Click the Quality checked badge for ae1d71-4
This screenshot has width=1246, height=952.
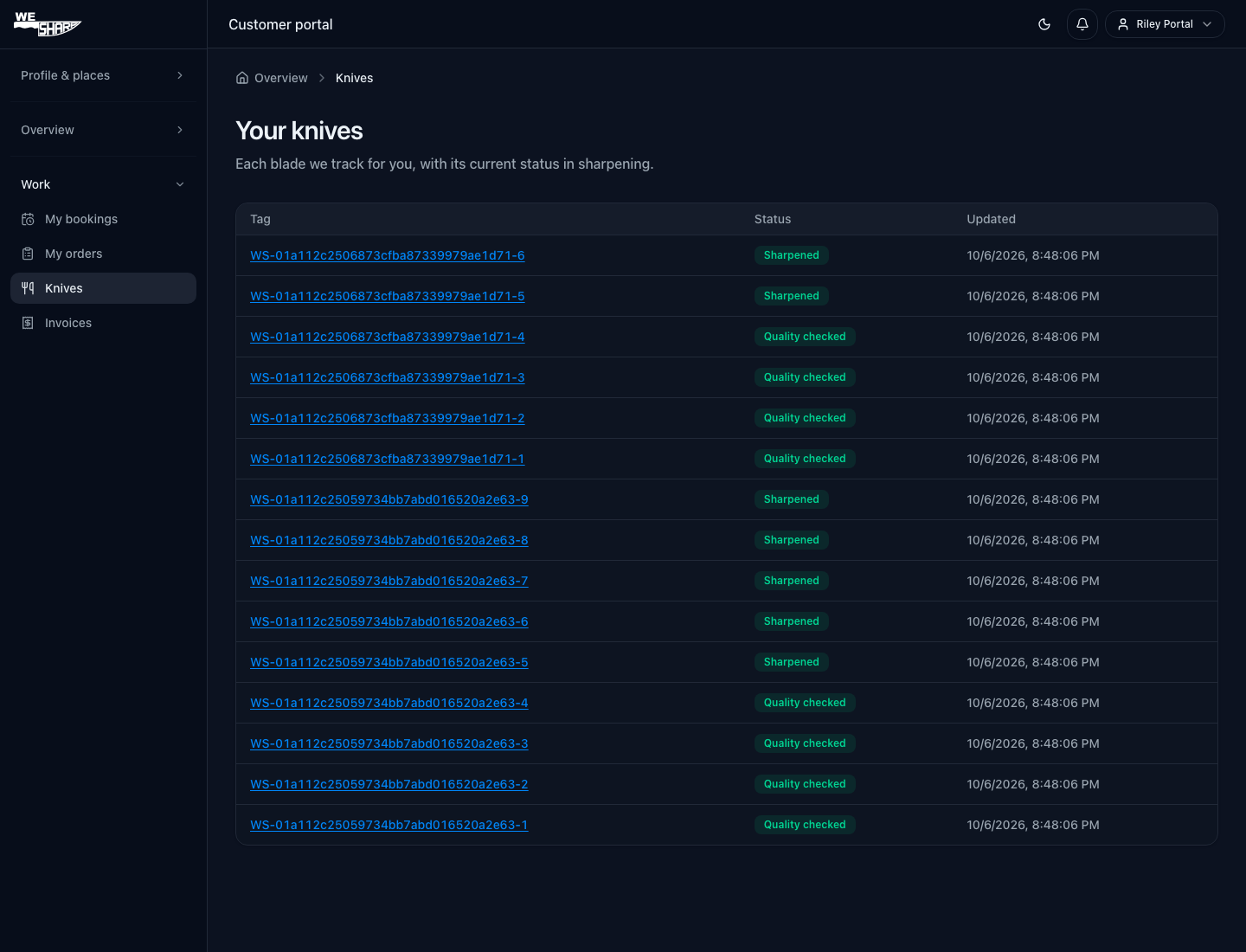805,337
